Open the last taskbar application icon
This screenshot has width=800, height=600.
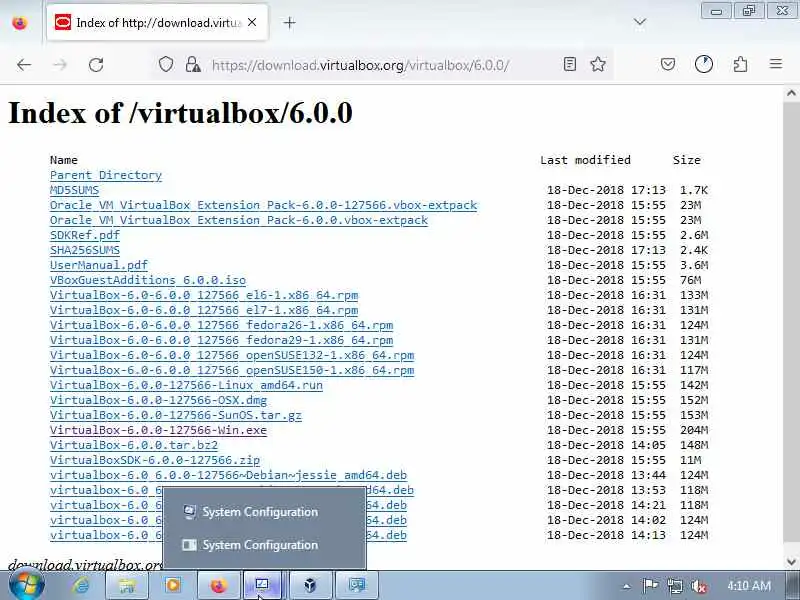(356, 586)
